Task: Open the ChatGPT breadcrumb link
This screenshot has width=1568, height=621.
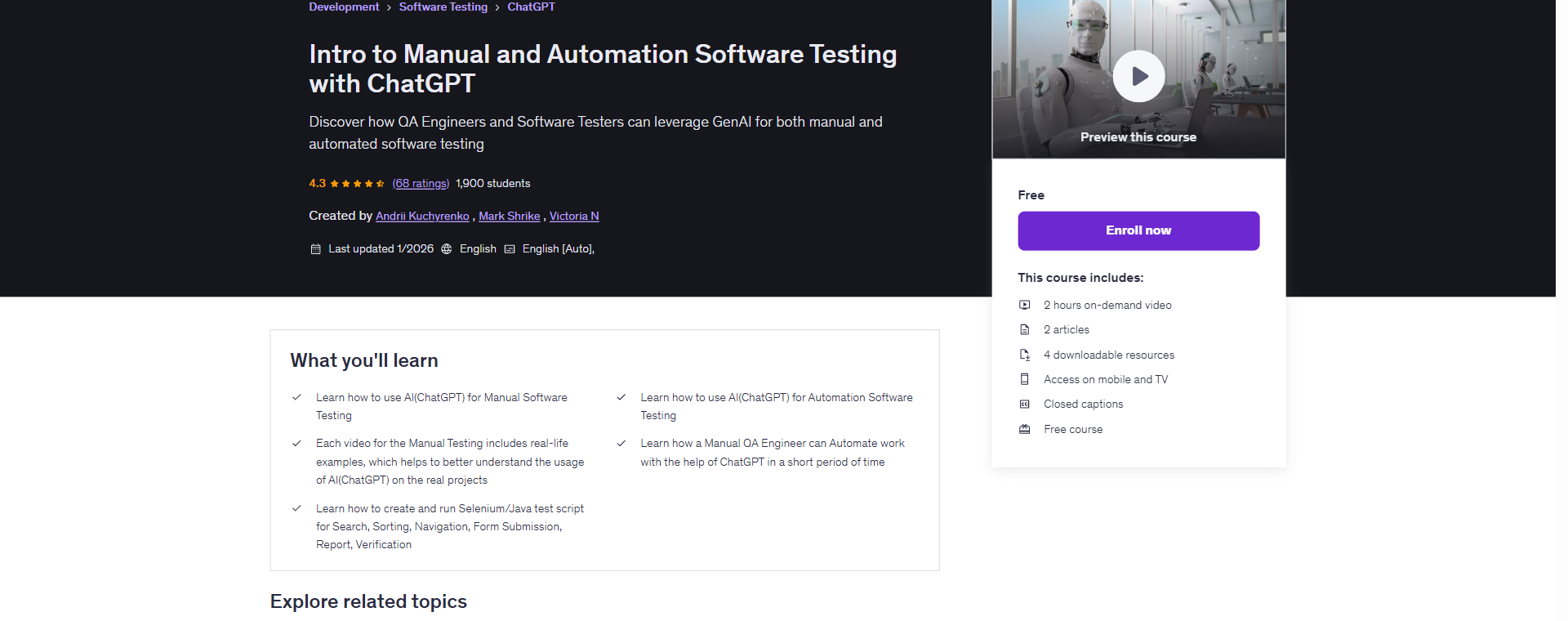Action: [531, 7]
